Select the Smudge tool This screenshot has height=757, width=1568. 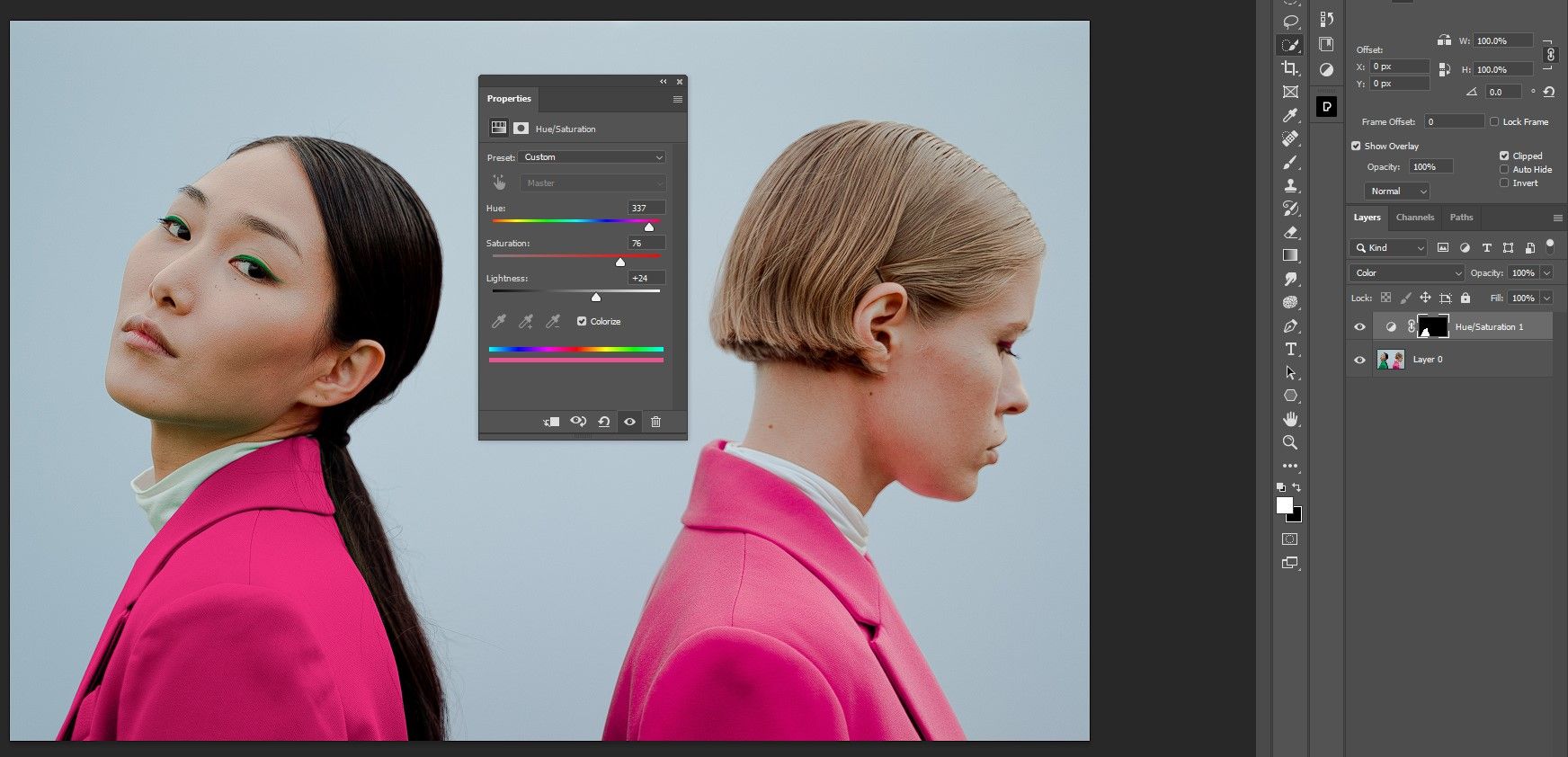[x=1290, y=279]
